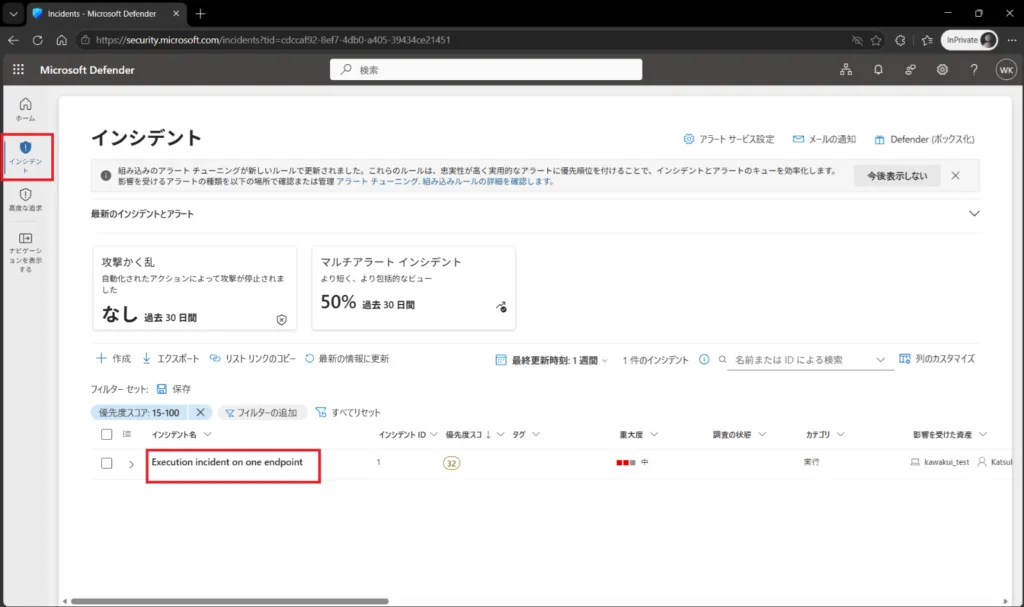Click priority score badge 32
The image size is (1024, 607).
[451, 463]
